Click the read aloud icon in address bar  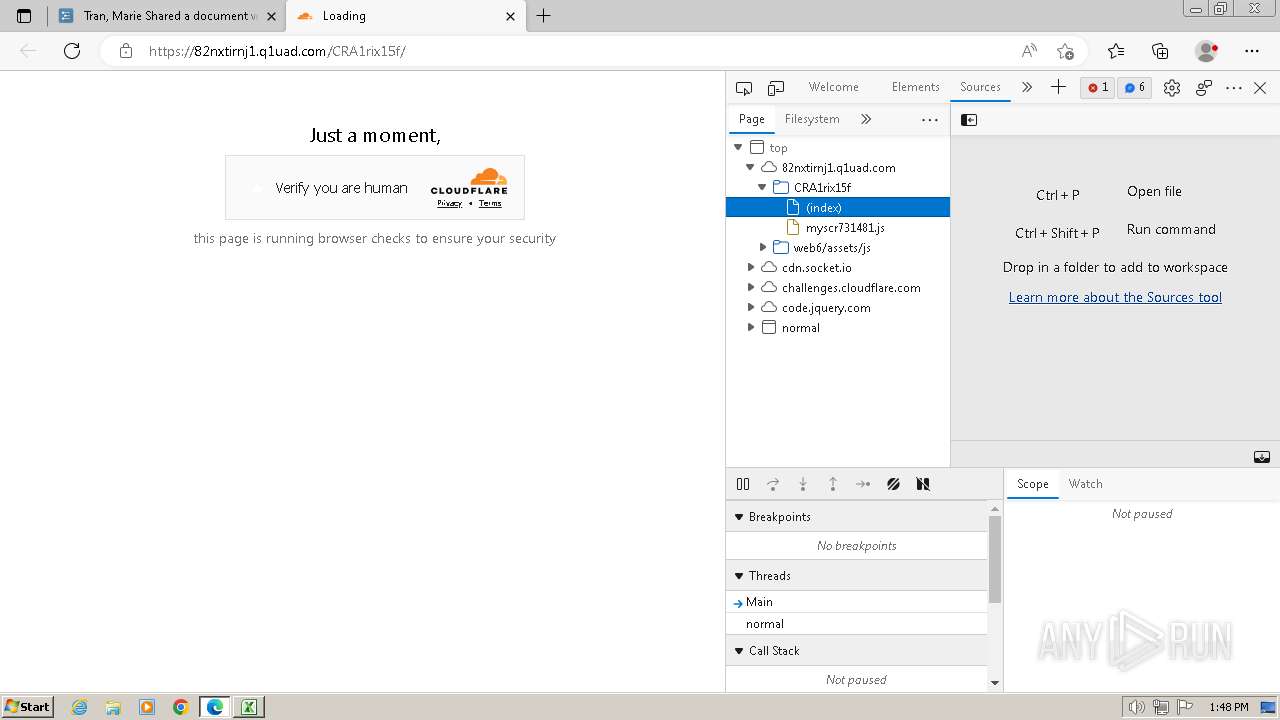click(1029, 51)
